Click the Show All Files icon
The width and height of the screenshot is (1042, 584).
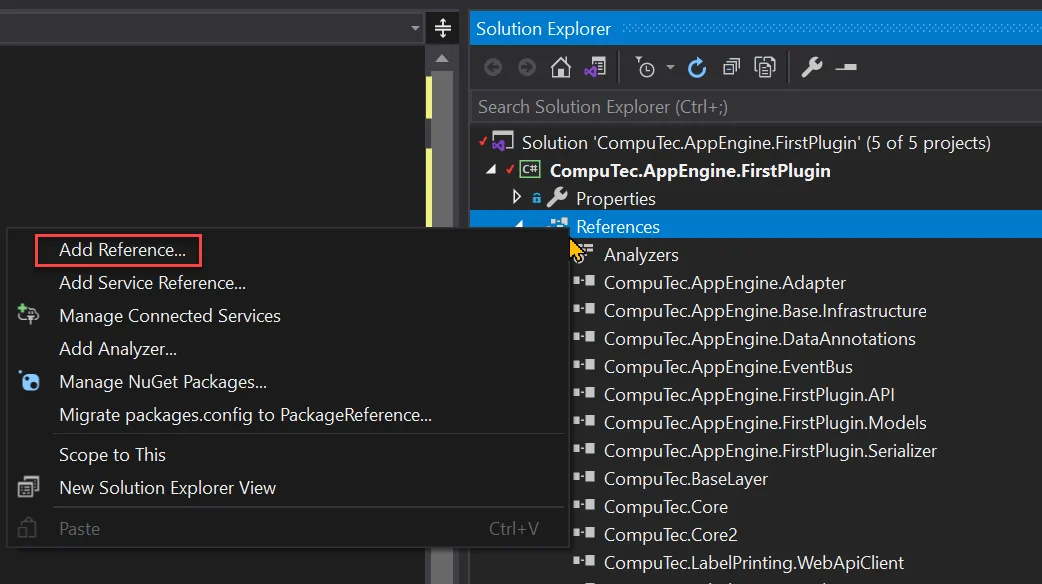point(766,68)
